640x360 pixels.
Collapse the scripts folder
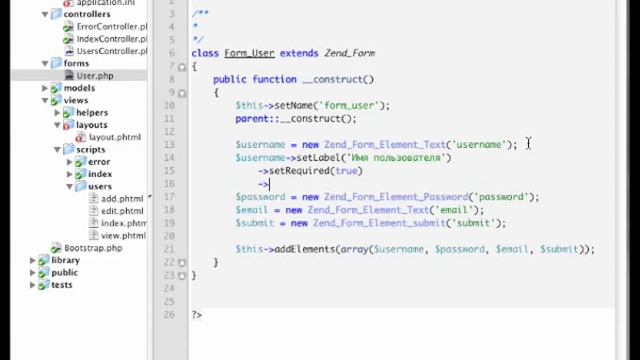[58, 149]
